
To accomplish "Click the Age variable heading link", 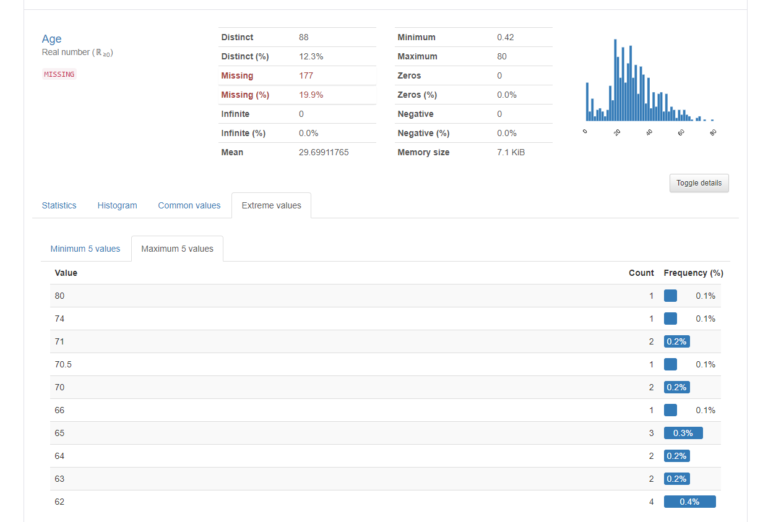I will (x=51, y=39).
